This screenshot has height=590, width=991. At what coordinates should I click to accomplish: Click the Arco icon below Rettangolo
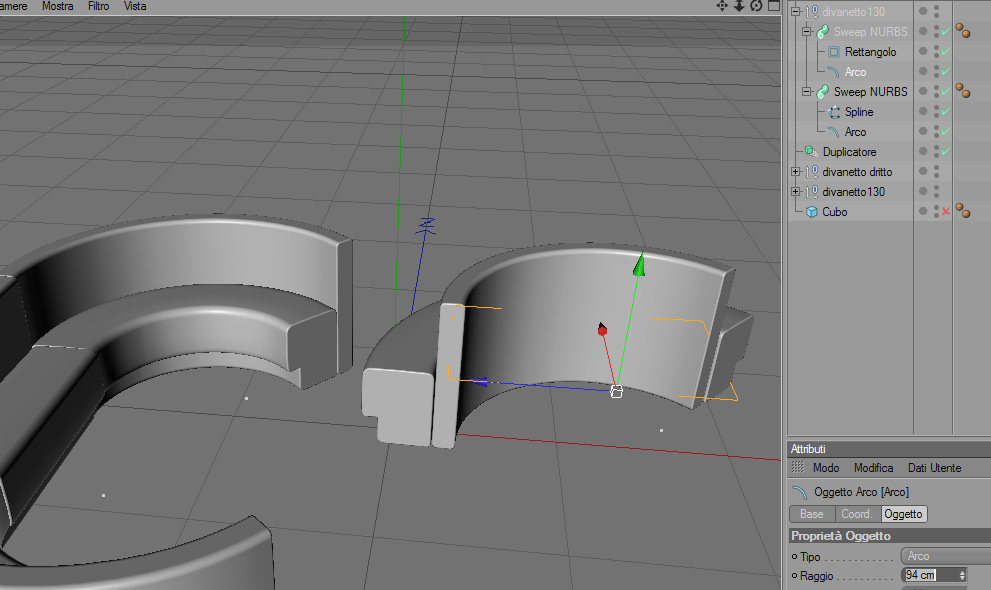click(x=834, y=72)
